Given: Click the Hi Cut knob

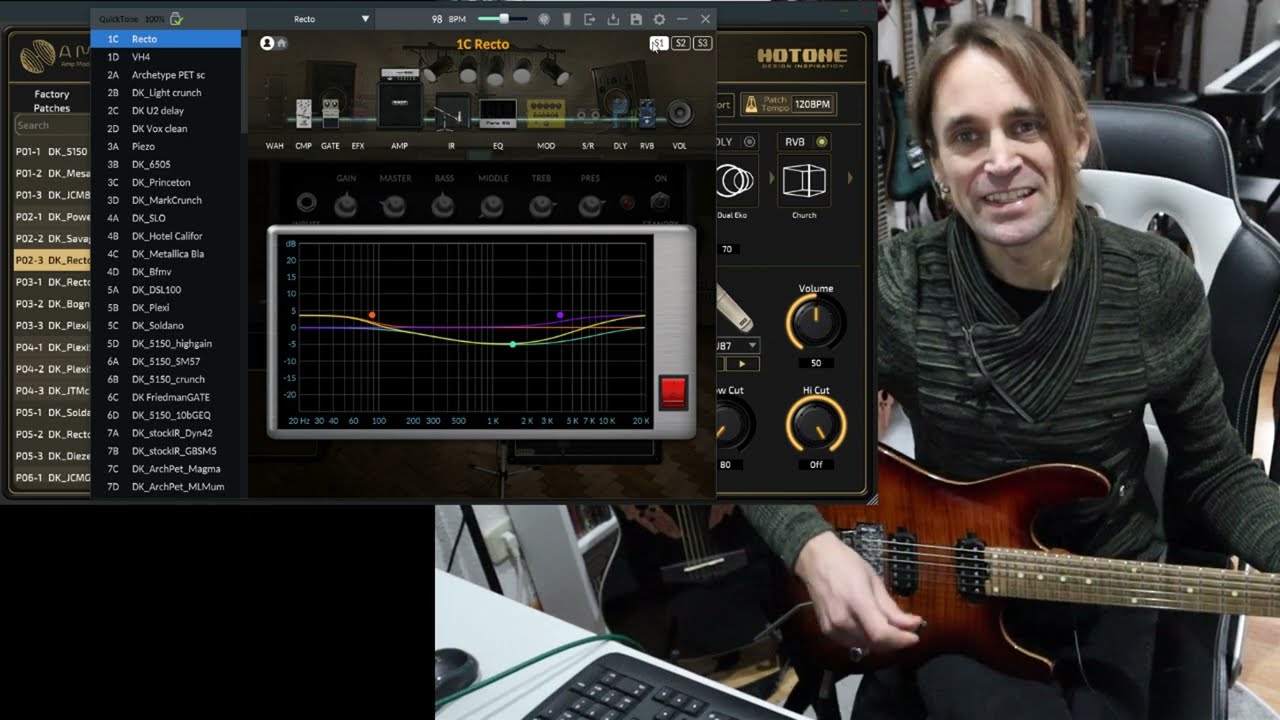Looking at the screenshot, I should click(816, 425).
